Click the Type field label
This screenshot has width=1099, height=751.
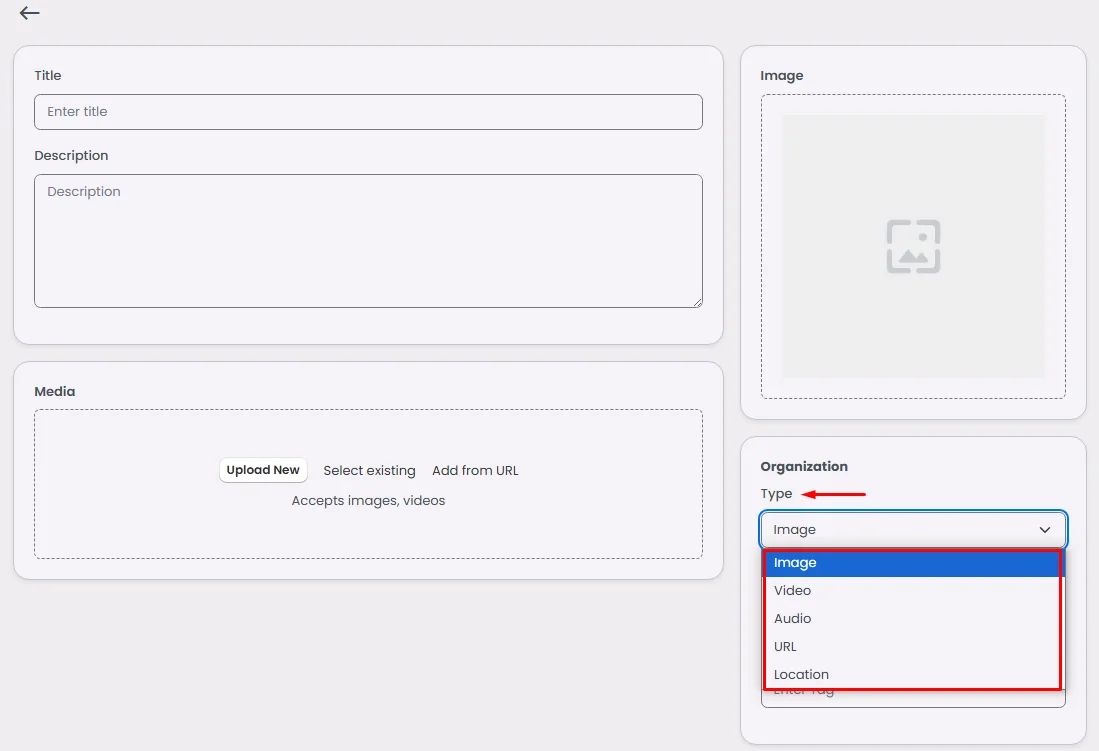tap(776, 494)
